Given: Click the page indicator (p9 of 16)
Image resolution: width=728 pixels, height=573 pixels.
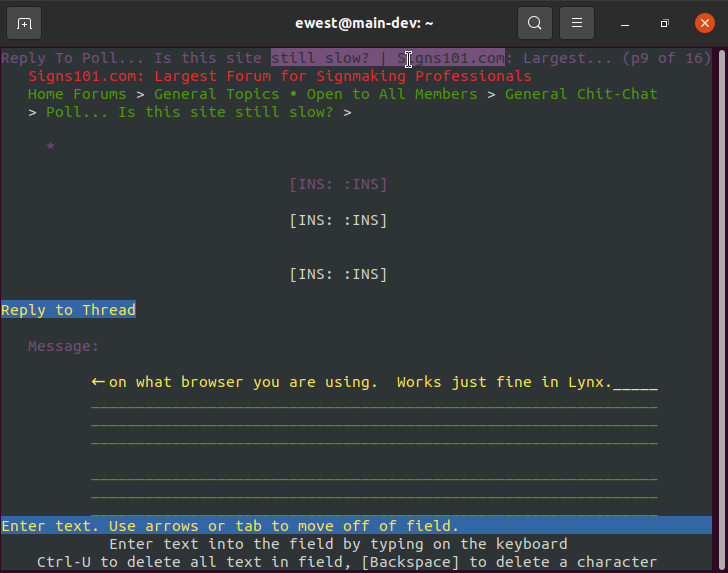Looking at the screenshot, I should coord(667,58).
